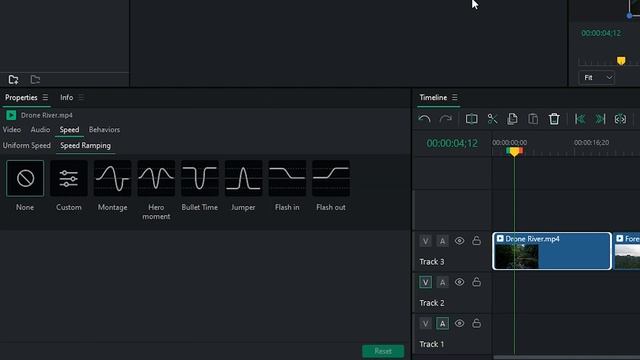Add new folder in media bin
640x360 pixels.
click(13, 79)
